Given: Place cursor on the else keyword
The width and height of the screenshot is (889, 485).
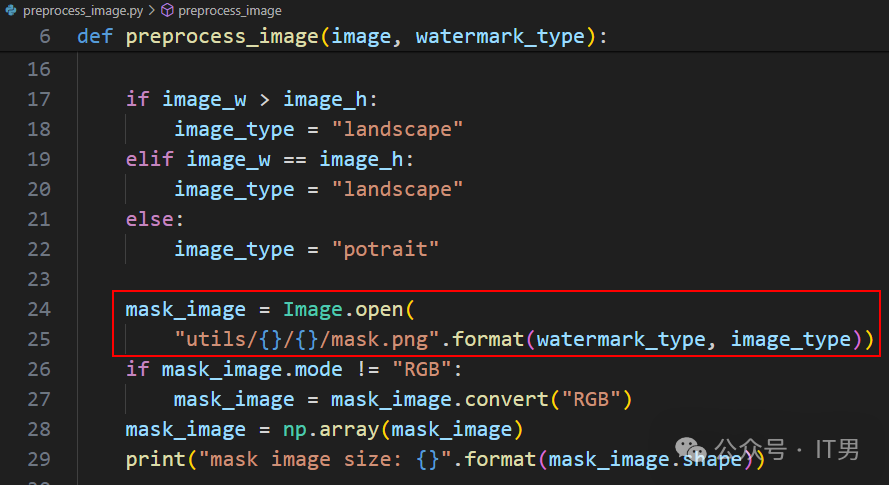Looking at the screenshot, I should 149,219.
